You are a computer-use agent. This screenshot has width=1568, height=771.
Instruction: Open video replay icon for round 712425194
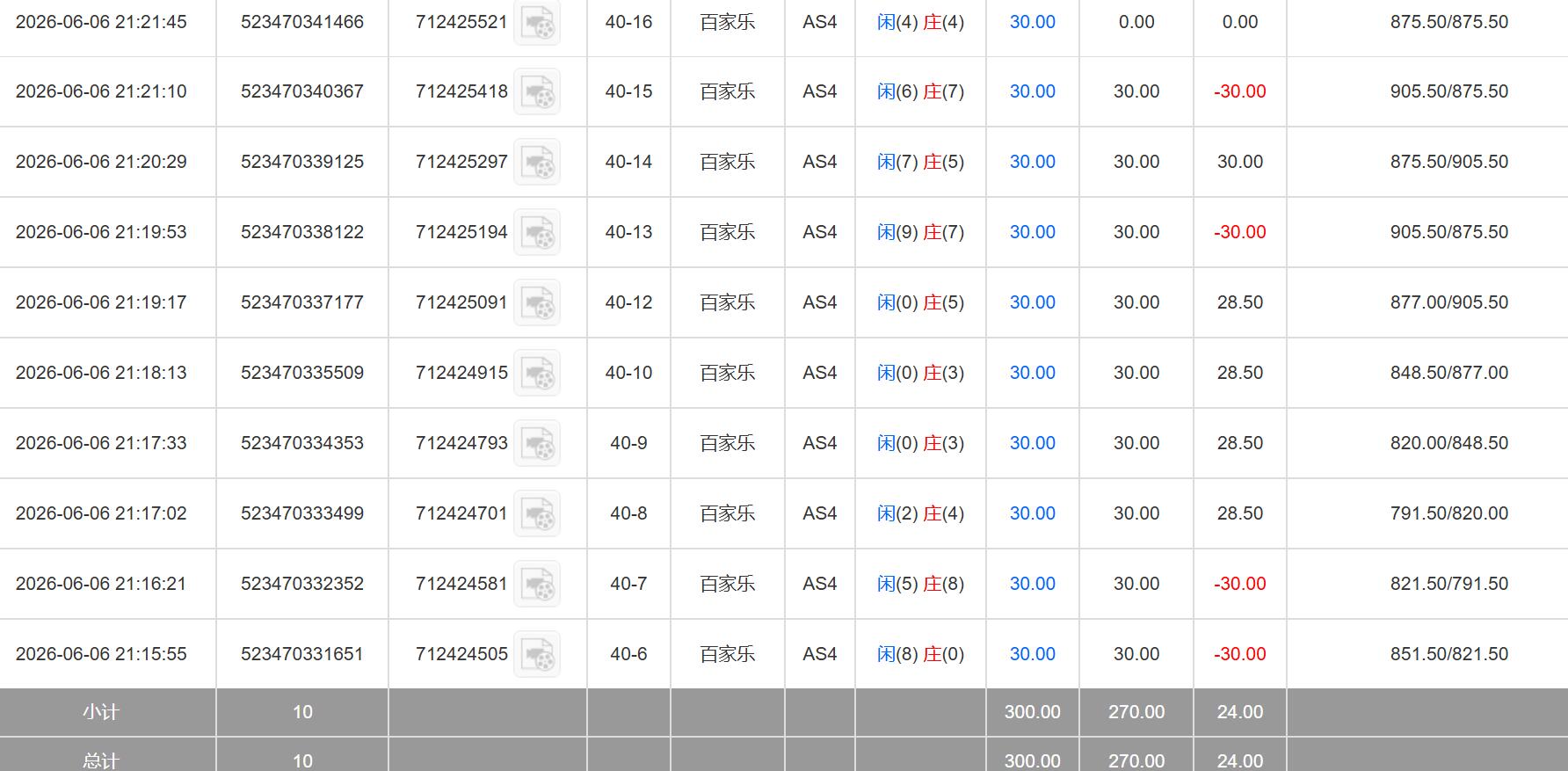537,232
